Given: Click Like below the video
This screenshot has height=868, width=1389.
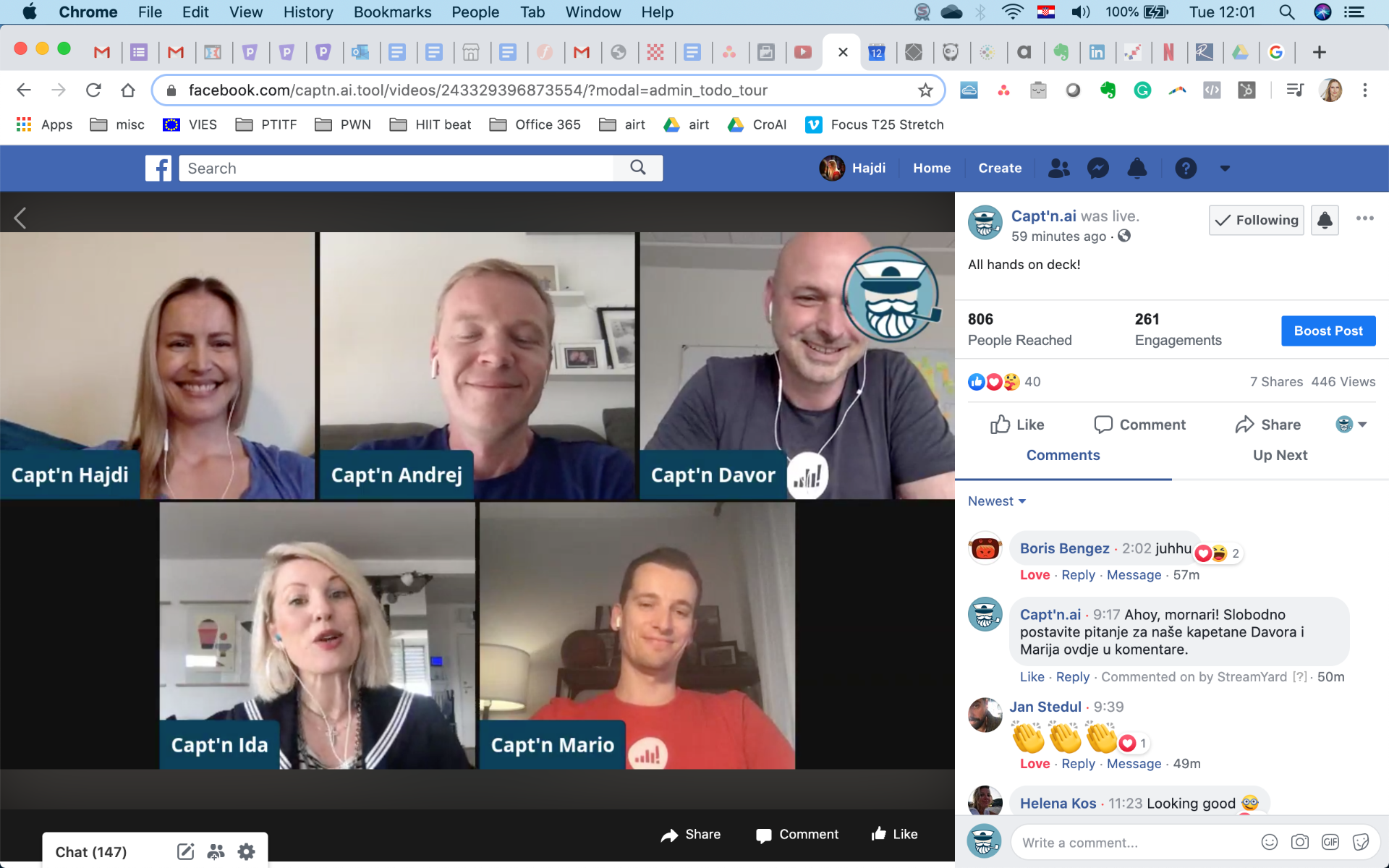Looking at the screenshot, I should [x=894, y=835].
